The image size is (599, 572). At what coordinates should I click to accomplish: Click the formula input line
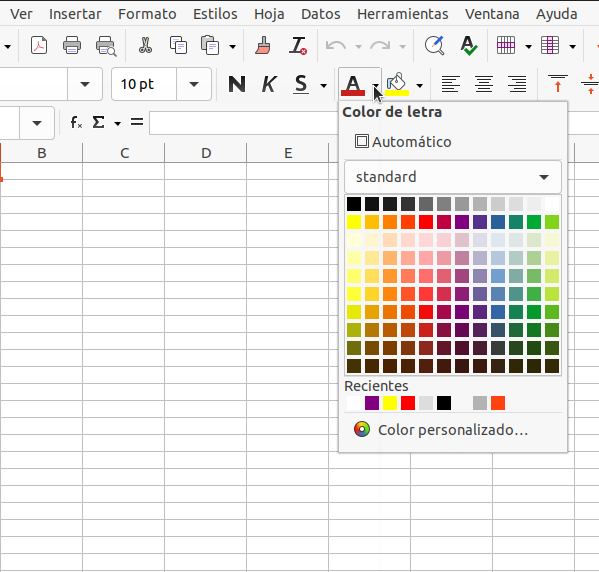click(x=244, y=123)
